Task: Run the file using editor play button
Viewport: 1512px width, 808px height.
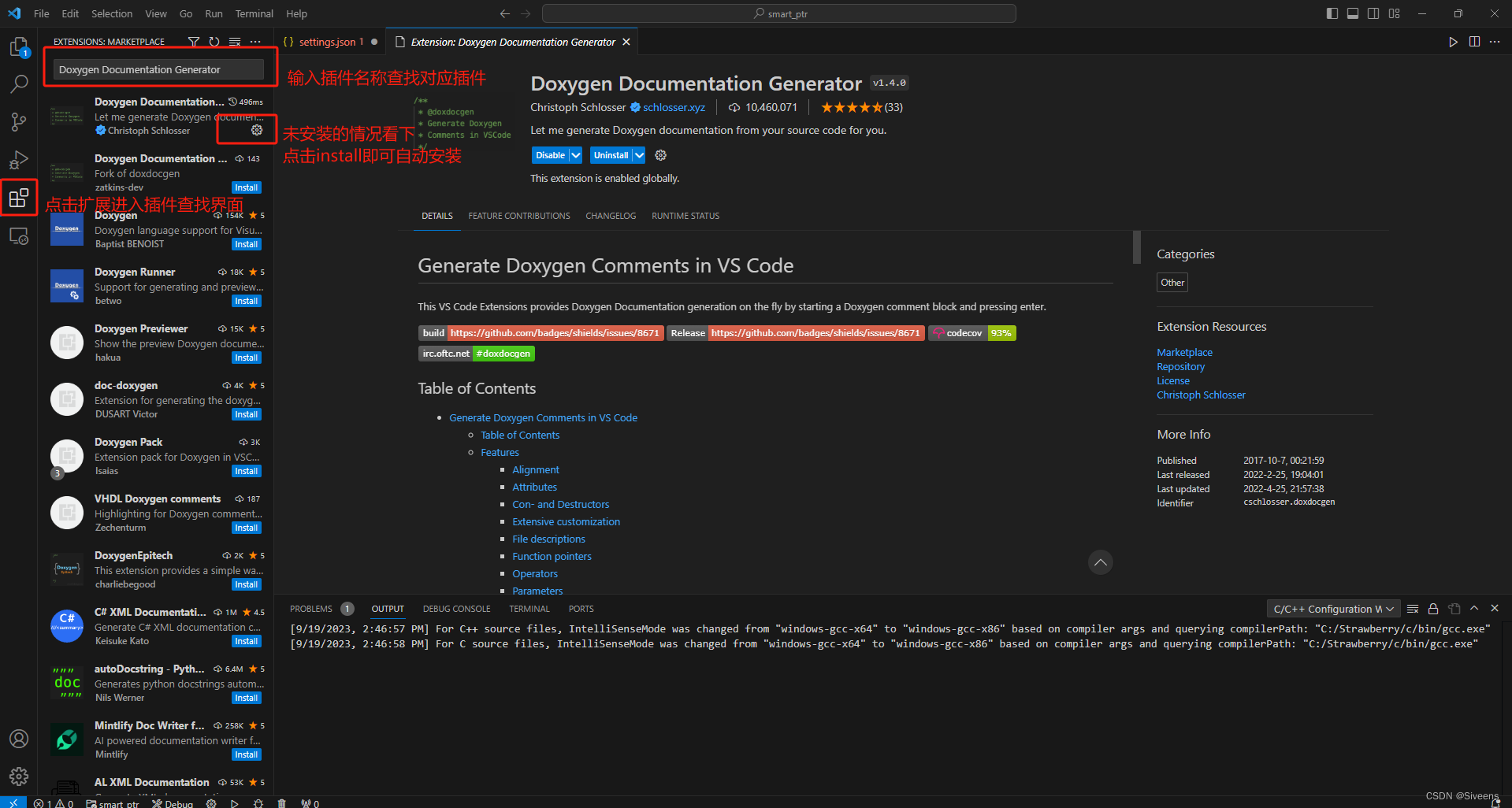Action: [x=1453, y=42]
